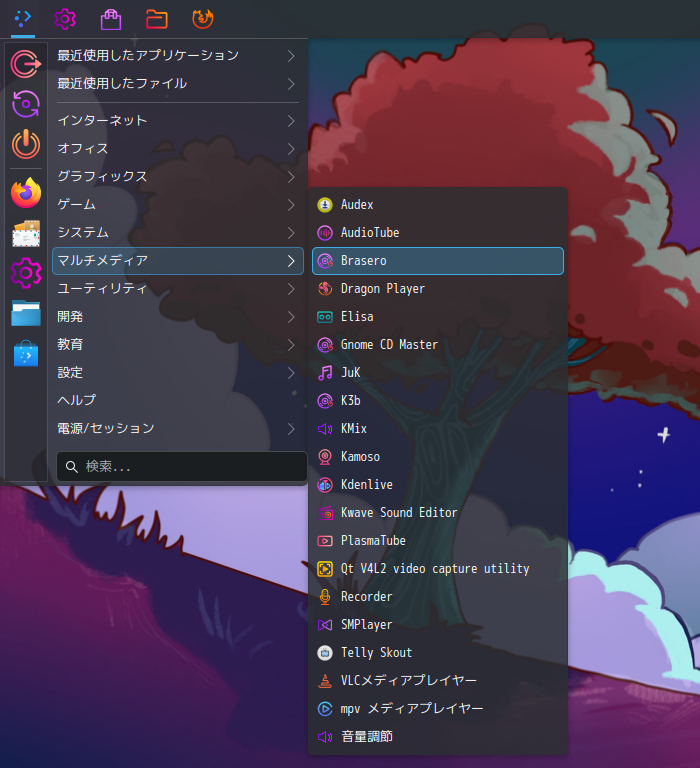Click the mpv media player icon
Image resolution: width=700 pixels, height=768 pixels.
click(325, 709)
